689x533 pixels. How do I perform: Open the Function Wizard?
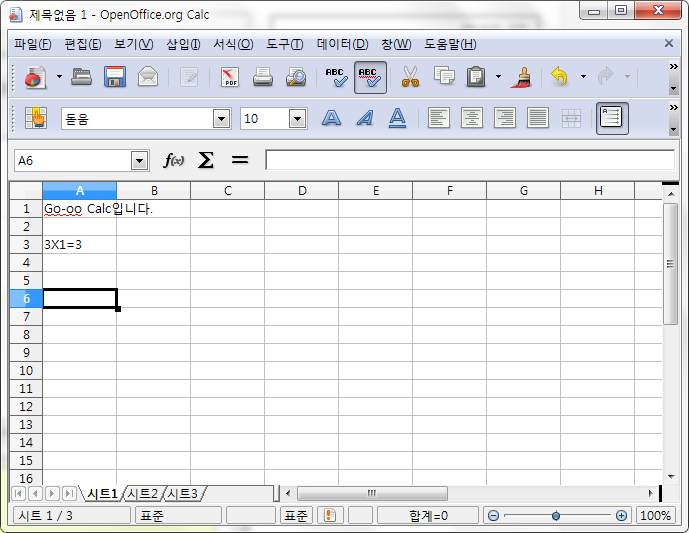tap(174, 160)
